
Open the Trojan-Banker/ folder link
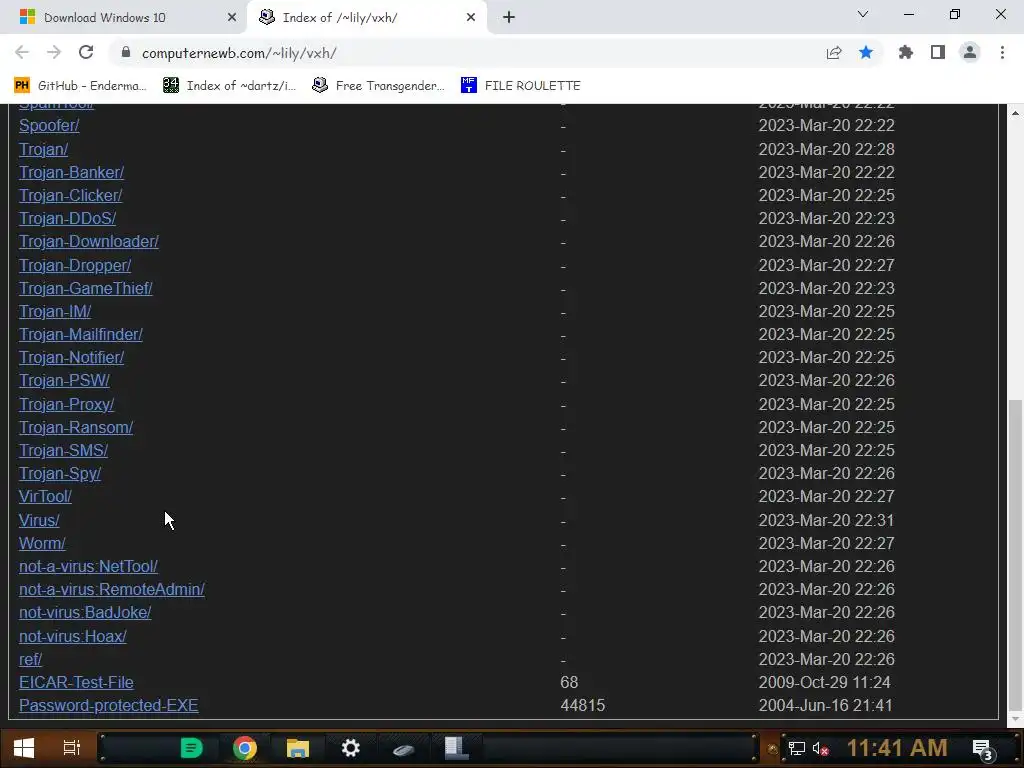pyautogui.click(x=71, y=172)
